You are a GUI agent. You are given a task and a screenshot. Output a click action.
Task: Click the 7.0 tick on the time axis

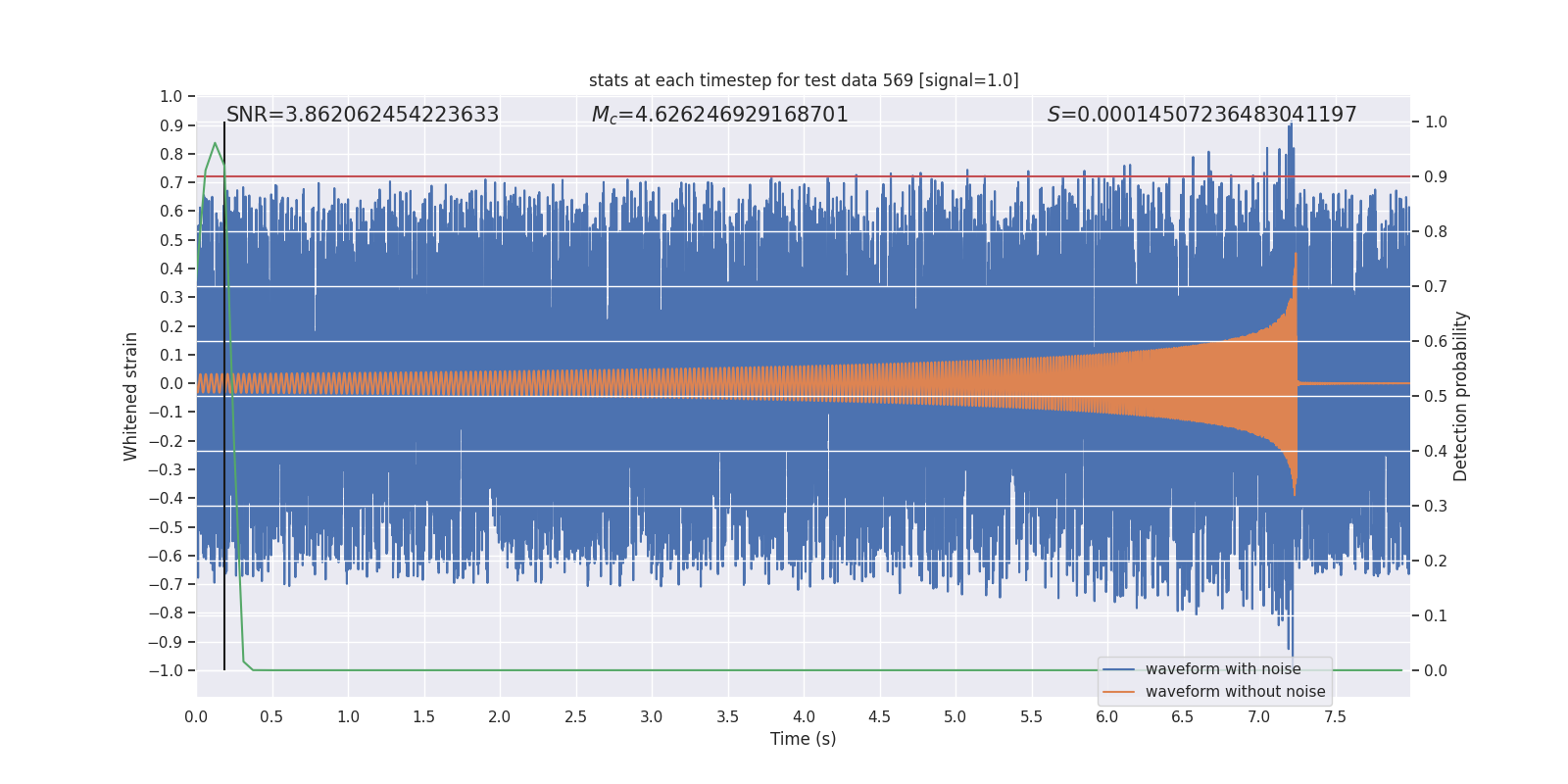point(1258,716)
